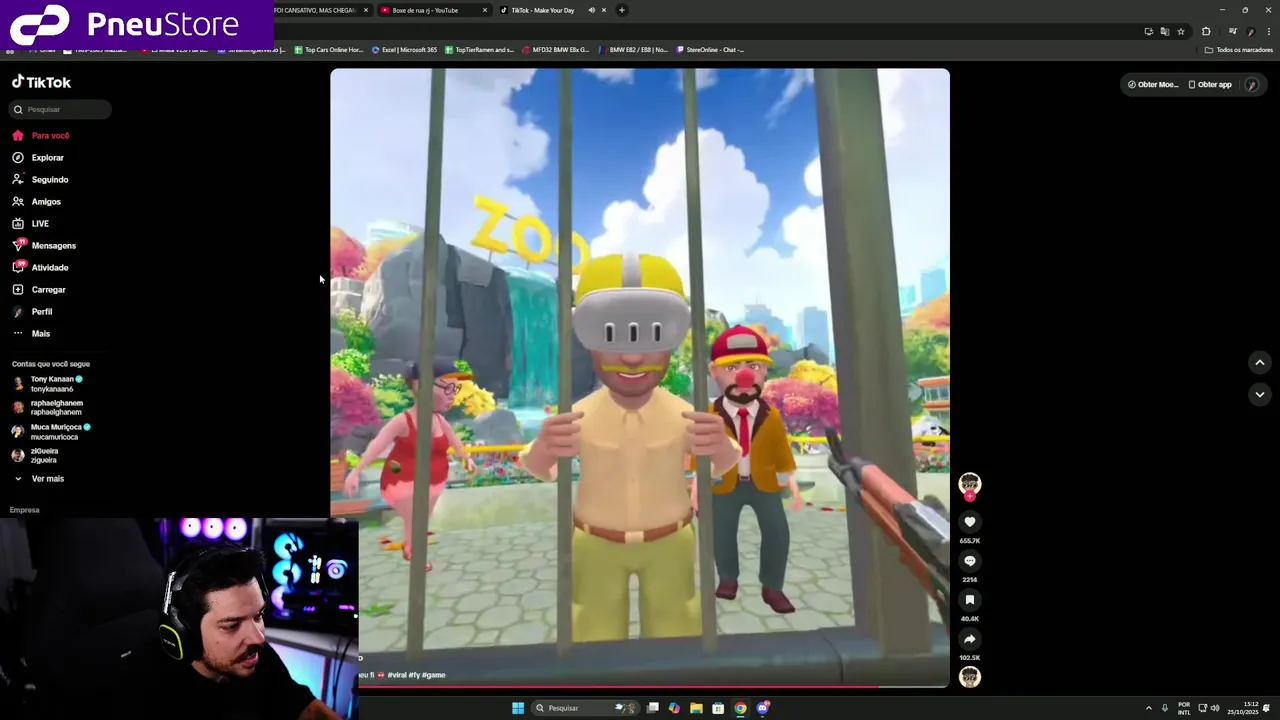This screenshot has width=1280, height=720.
Task: Go to next video with down arrow
Action: 1259,394
